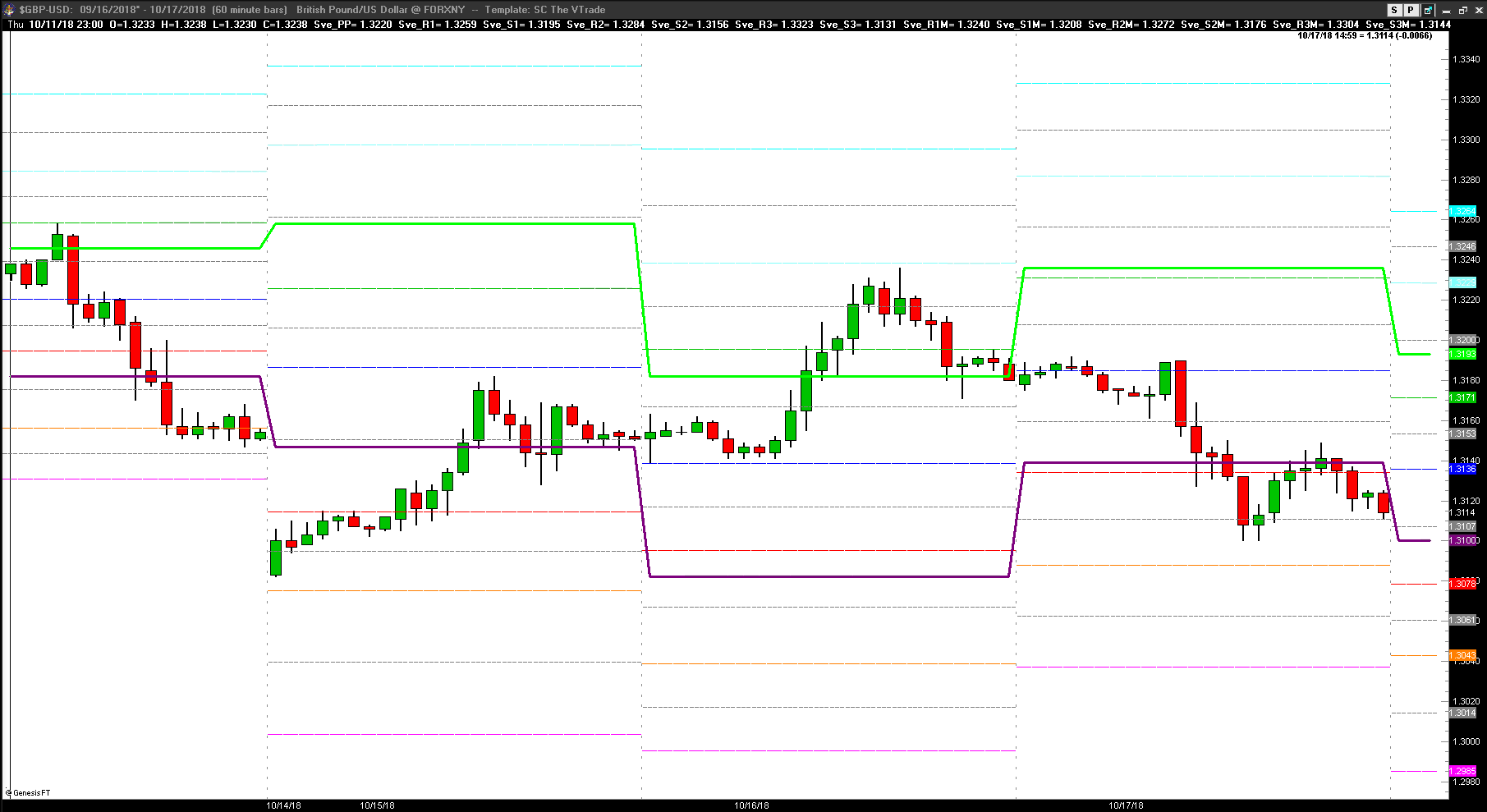Close the GBP-USD chart window
The width and height of the screenshot is (1487, 812).
pyautogui.click(x=1477, y=10)
